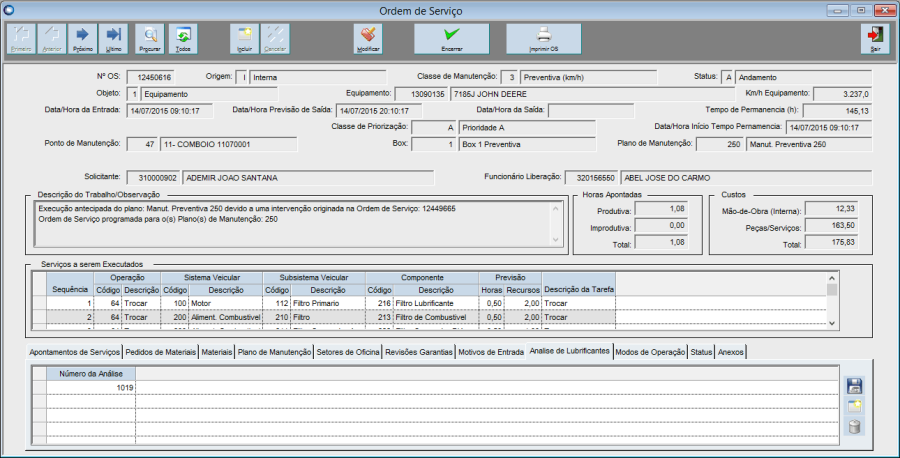Click the row selector of sequence 1
This screenshot has width=900, height=458.
coord(40,303)
